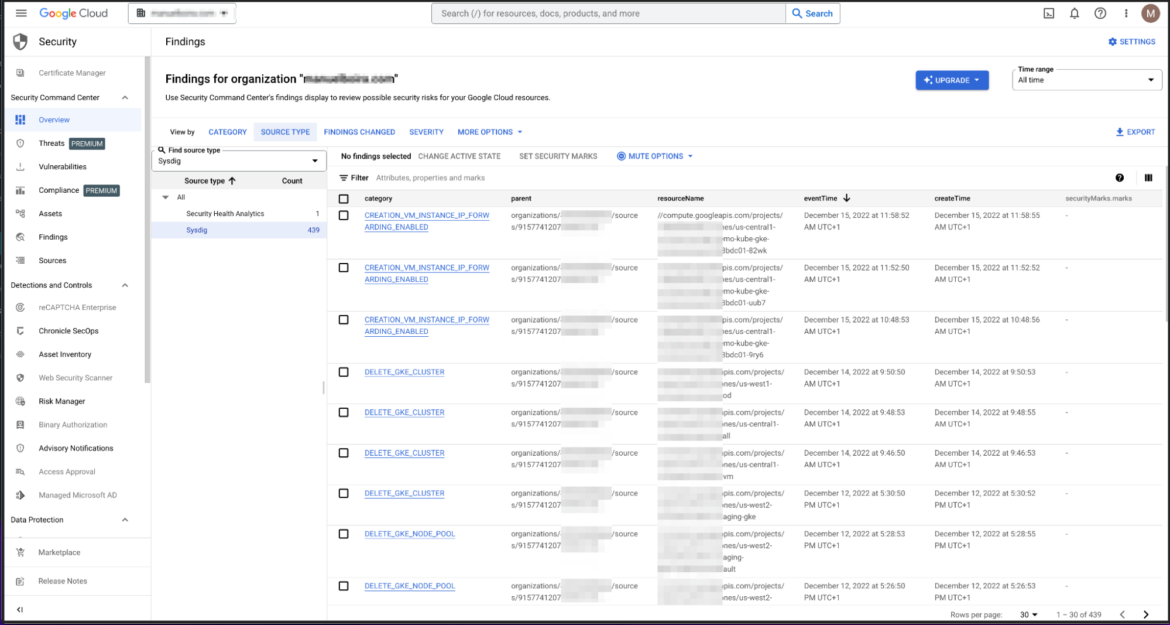Image resolution: width=1170 pixels, height=625 pixels.
Task: Click the search resources input field
Action: (x=608, y=13)
